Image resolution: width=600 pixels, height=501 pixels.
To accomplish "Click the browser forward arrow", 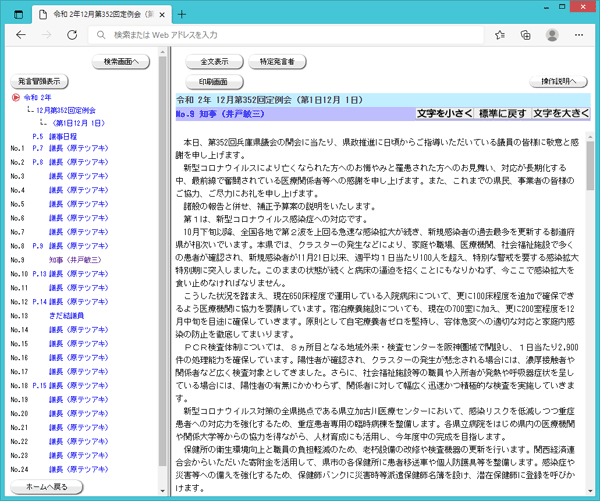I will (46, 35).
